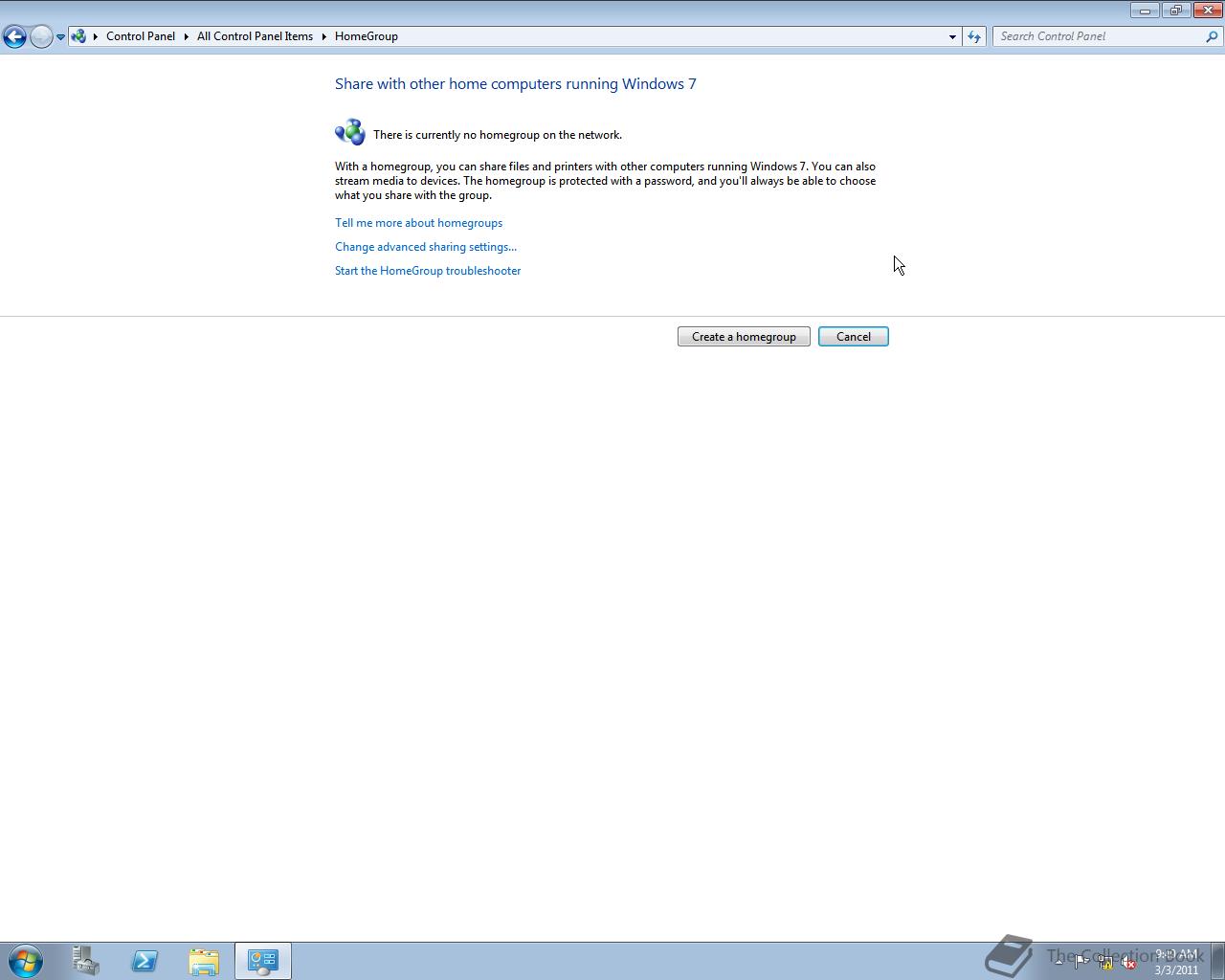Refresh the HomeGroup page
The height and width of the screenshot is (980, 1225).
click(x=974, y=36)
